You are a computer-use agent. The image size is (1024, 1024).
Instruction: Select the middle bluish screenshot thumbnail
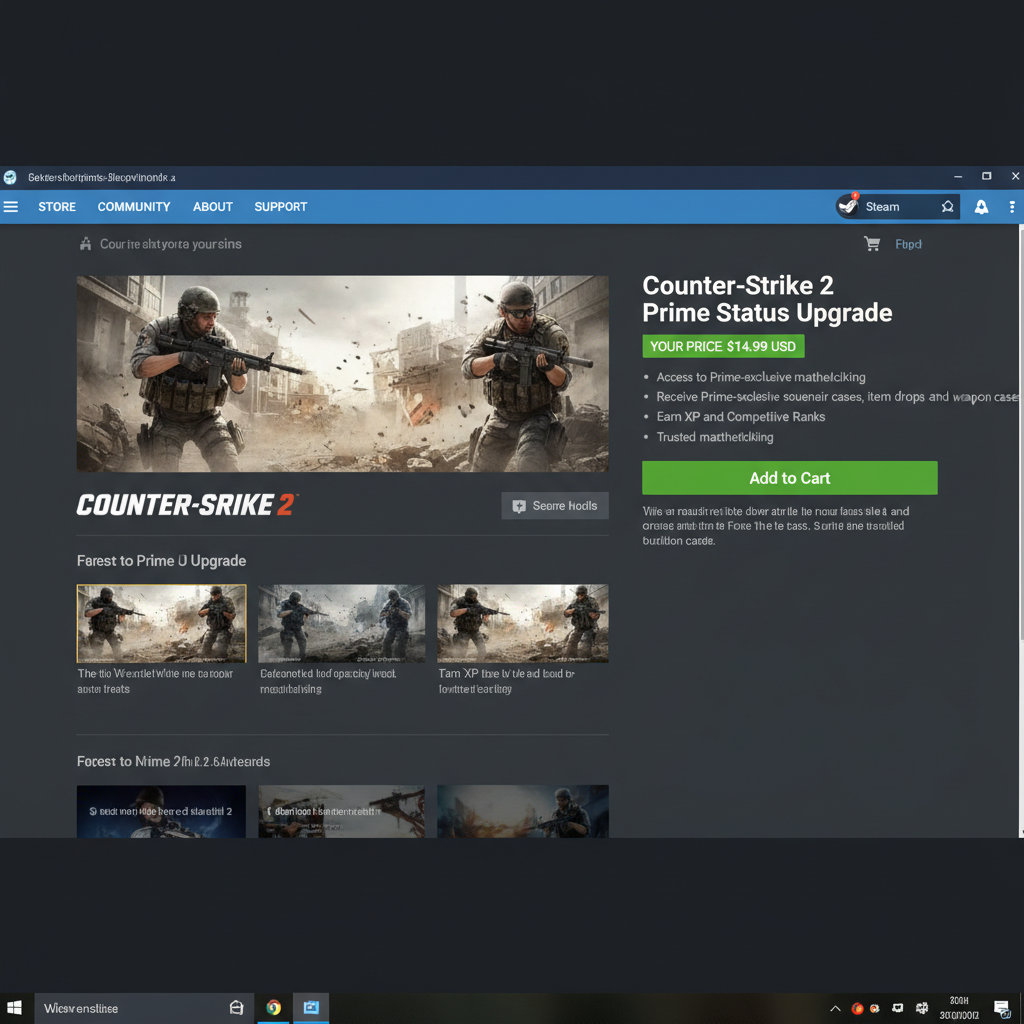pyautogui.click(x=342, y=624)
